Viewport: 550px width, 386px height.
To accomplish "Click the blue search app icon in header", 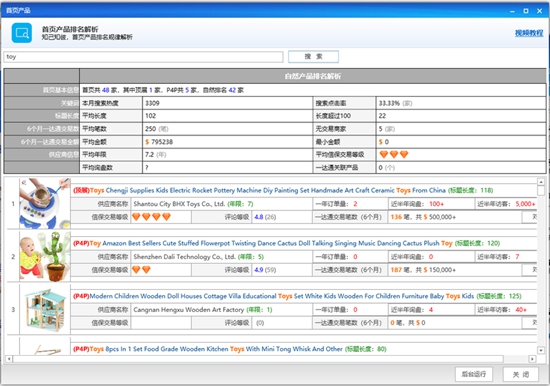I will tap(22, 33).
